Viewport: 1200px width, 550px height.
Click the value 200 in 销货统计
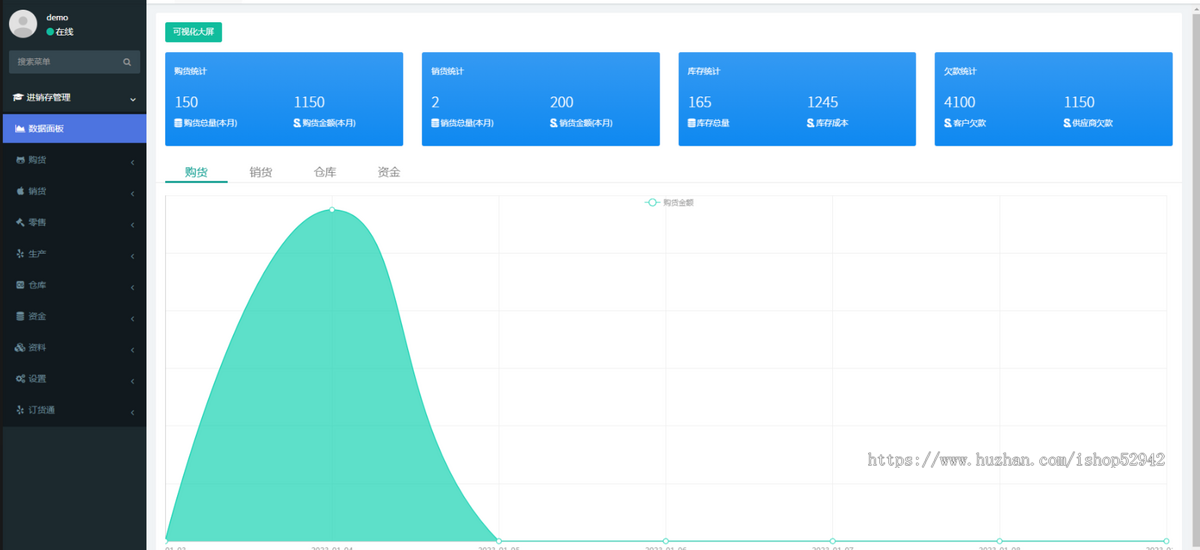[562, 102]
